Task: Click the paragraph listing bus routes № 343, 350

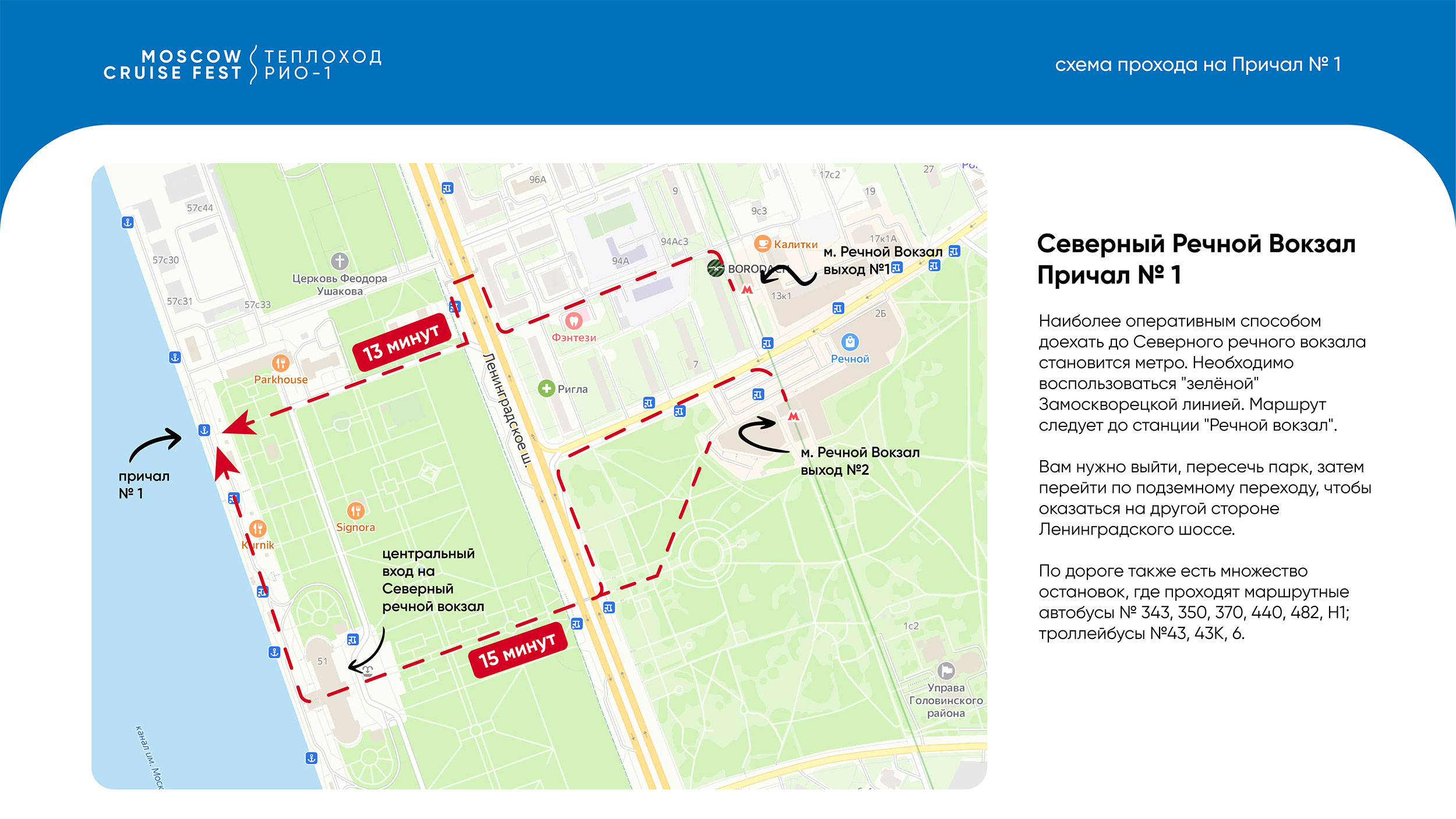Action: point(1193,602)
